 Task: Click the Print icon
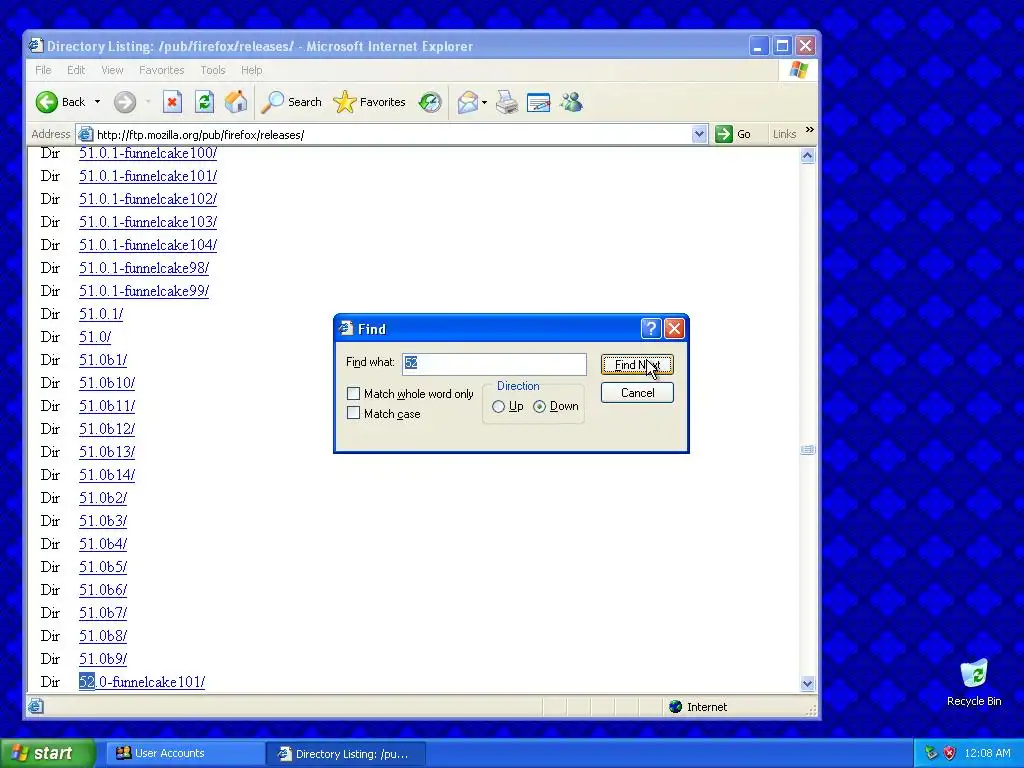point(507,102)
